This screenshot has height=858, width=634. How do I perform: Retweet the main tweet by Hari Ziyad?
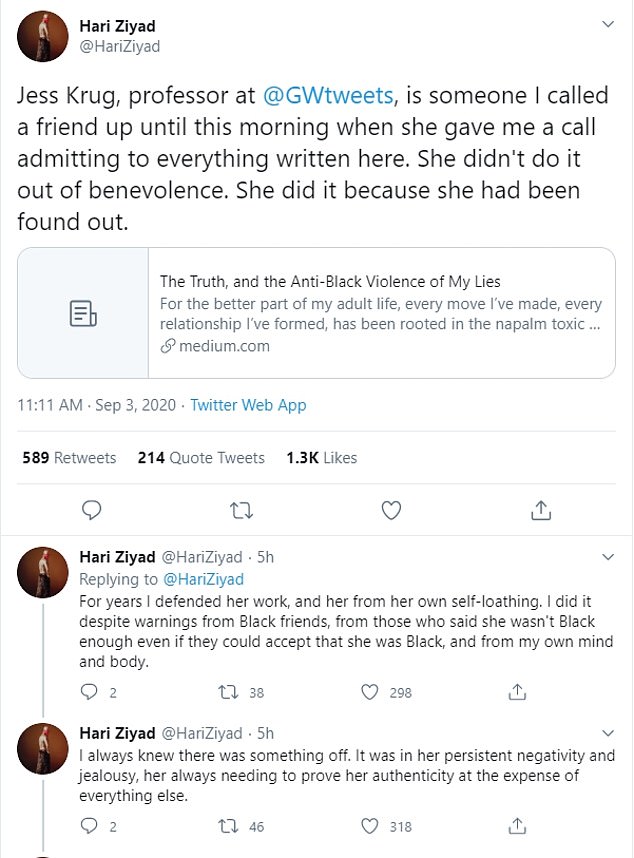(241, 510)
